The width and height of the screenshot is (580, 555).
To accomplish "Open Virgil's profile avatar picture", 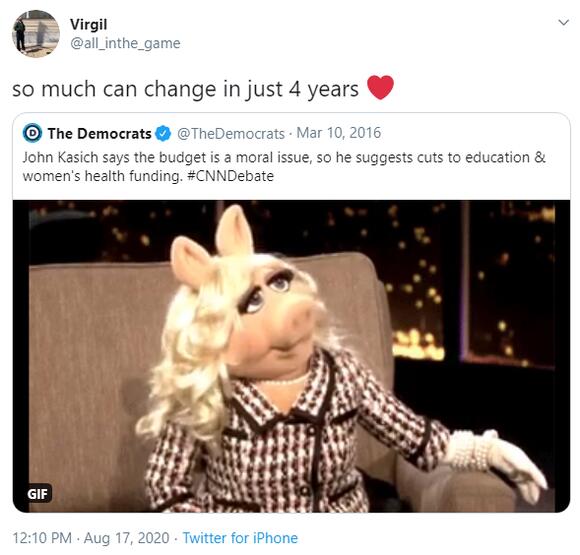I will 36,34.
